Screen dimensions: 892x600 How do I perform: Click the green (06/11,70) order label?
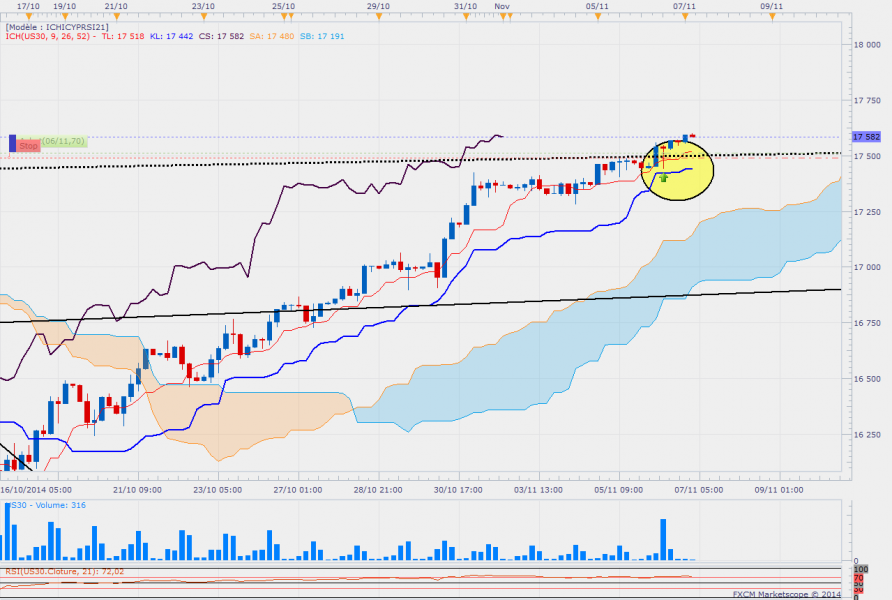(x=64, y=142)
